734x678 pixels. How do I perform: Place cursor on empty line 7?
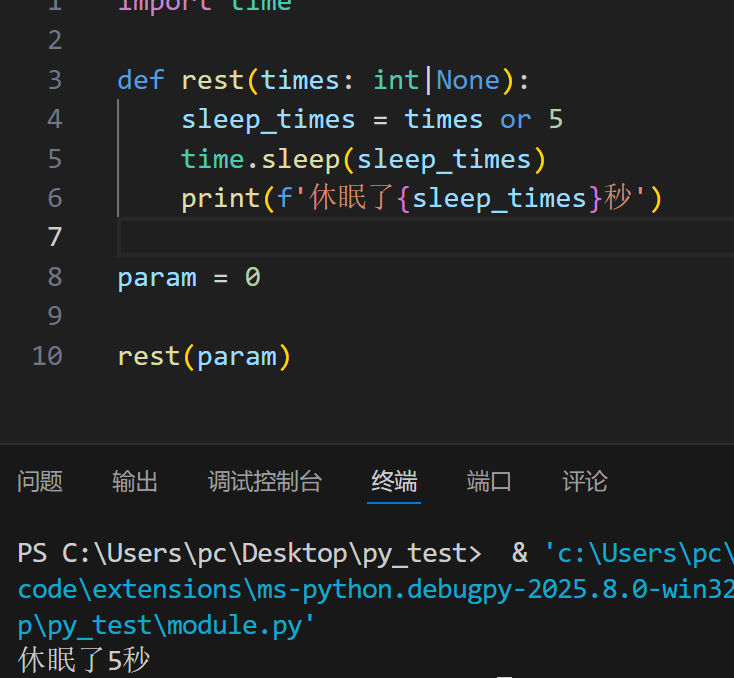click(x=425, y=237)
